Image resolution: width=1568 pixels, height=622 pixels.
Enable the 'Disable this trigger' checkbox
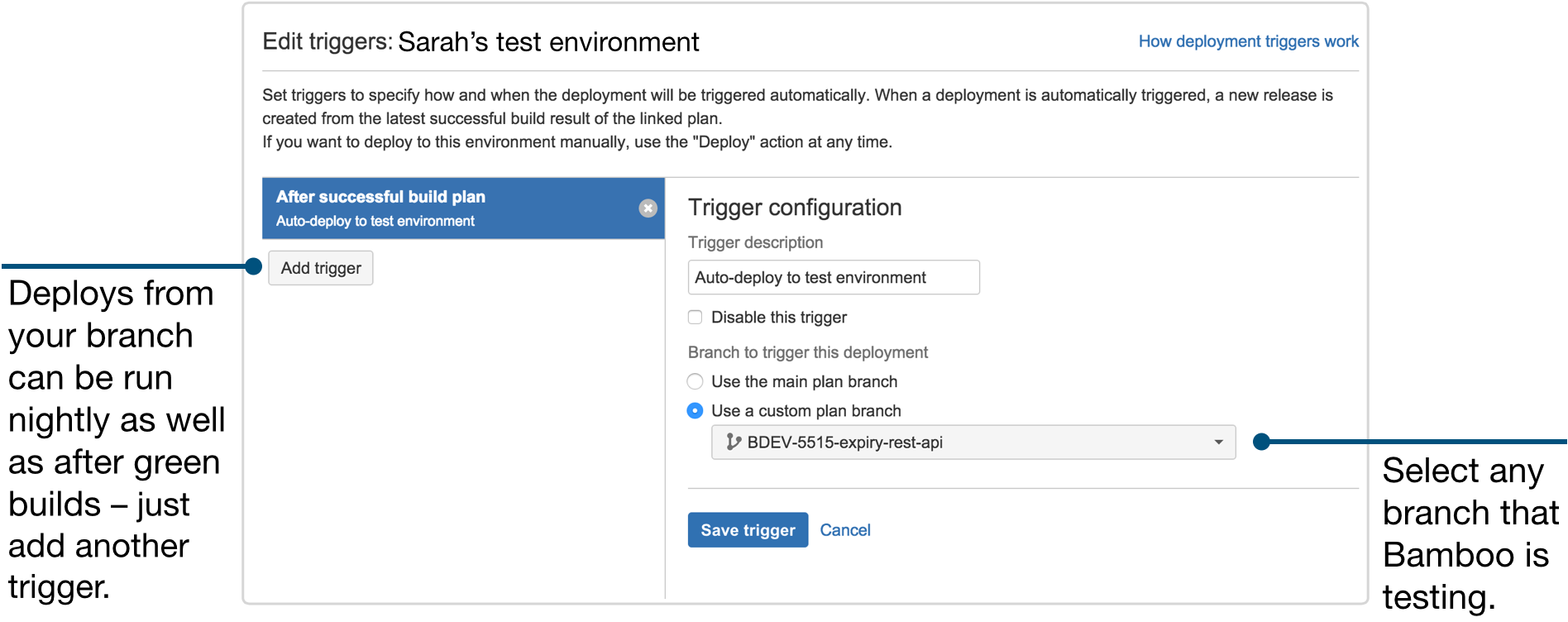pos(696,318)
